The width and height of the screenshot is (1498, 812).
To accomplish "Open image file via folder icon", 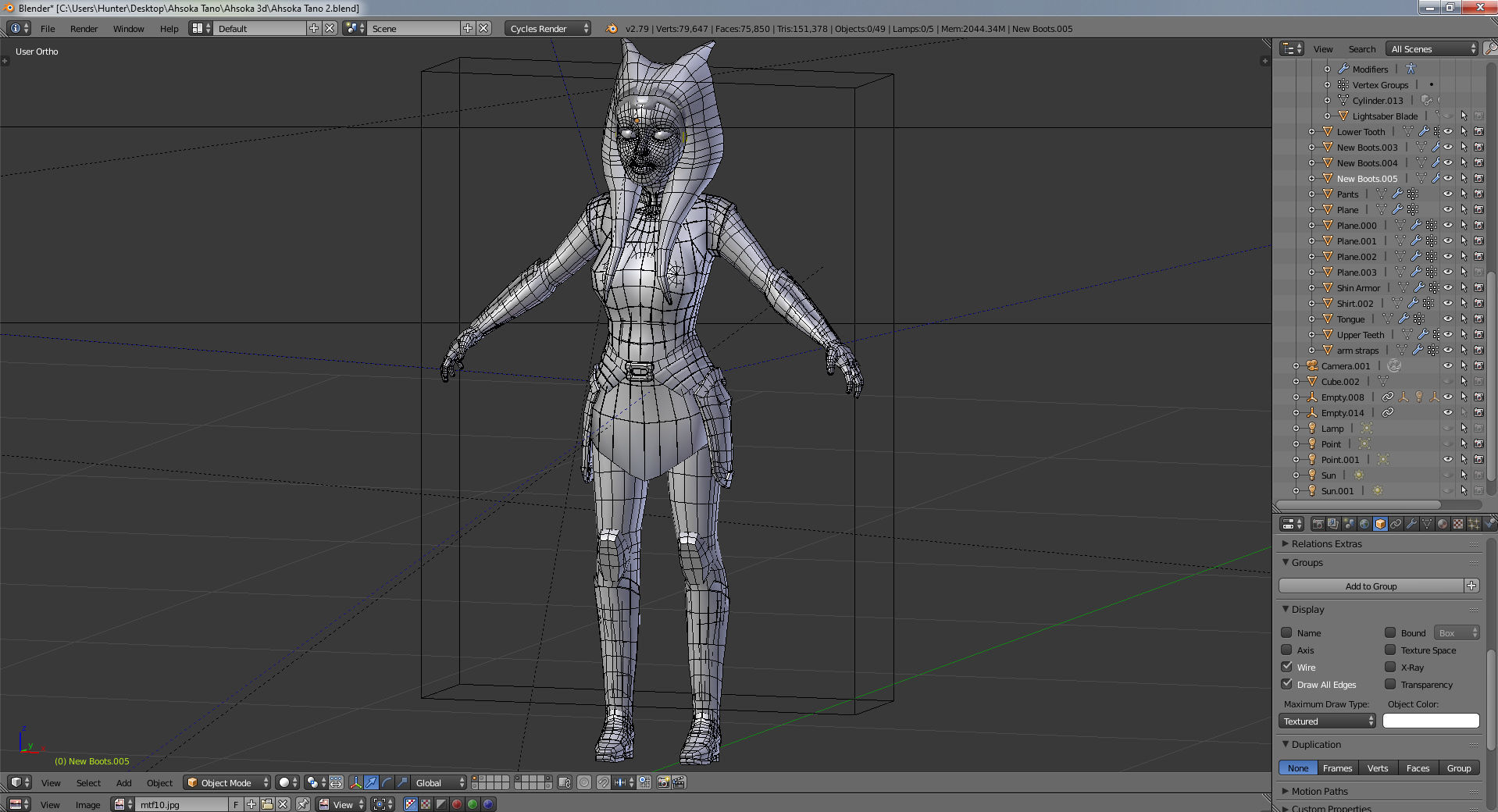I will [267, 804].
